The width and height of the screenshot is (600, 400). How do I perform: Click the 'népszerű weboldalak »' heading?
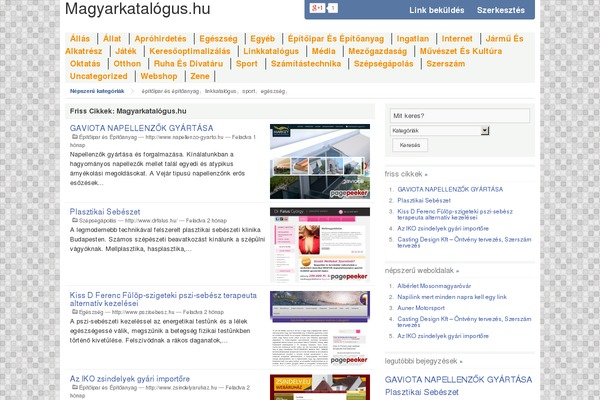422,271
